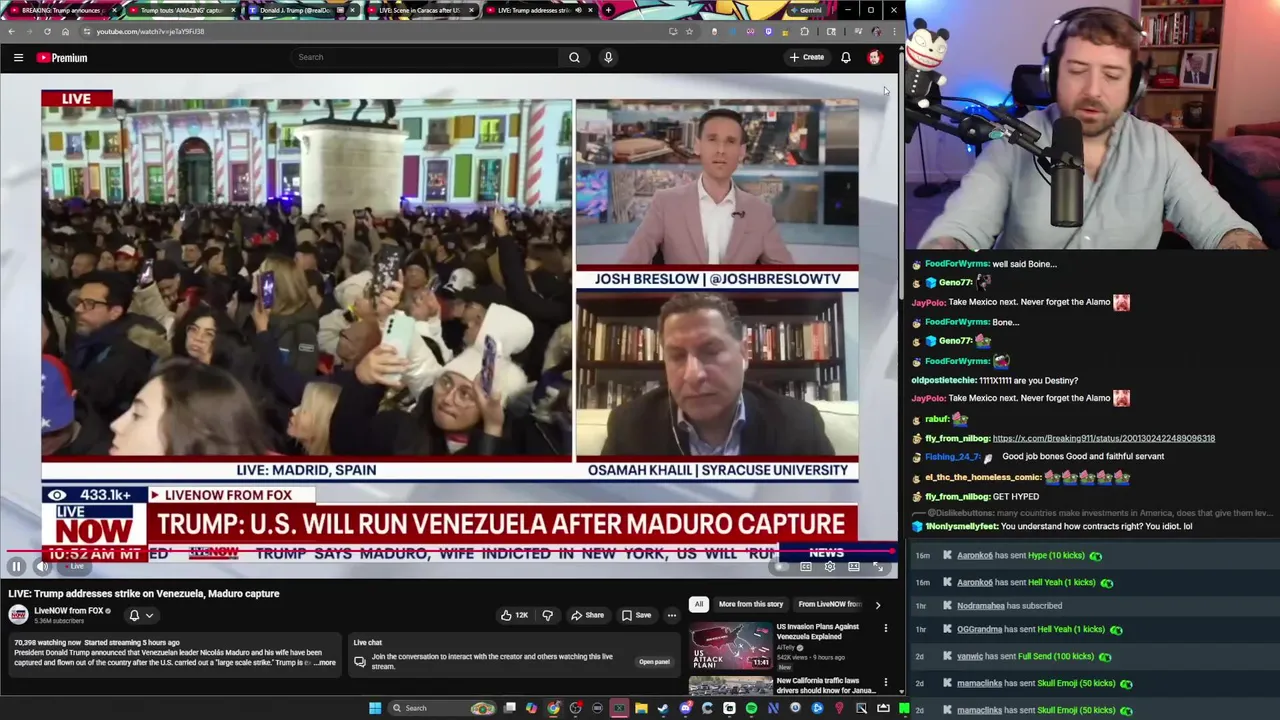Open a new browser tab
The height and width of the screenshot is (720, 1280).
[x=608, y=10]
